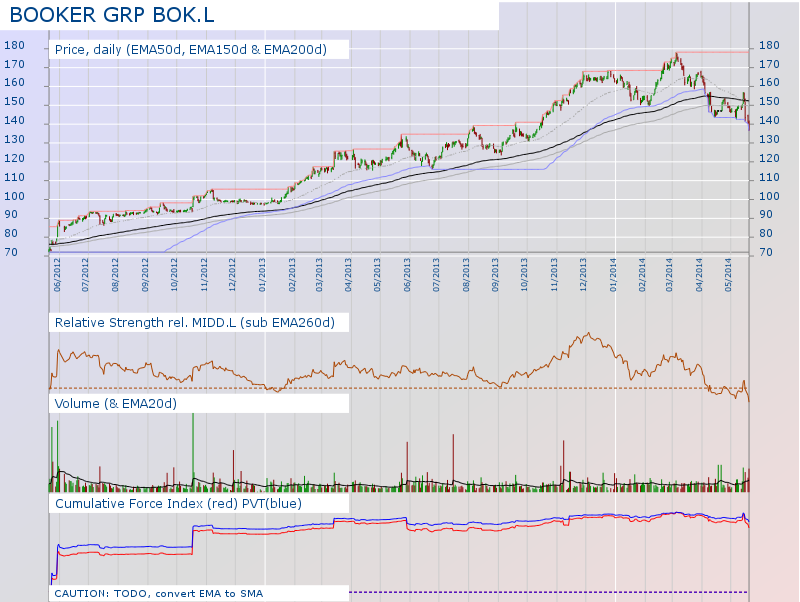Screen dimensions: 800x602
Task: Click the 08/2012 date axis label
Action: [x=115, y=275]
